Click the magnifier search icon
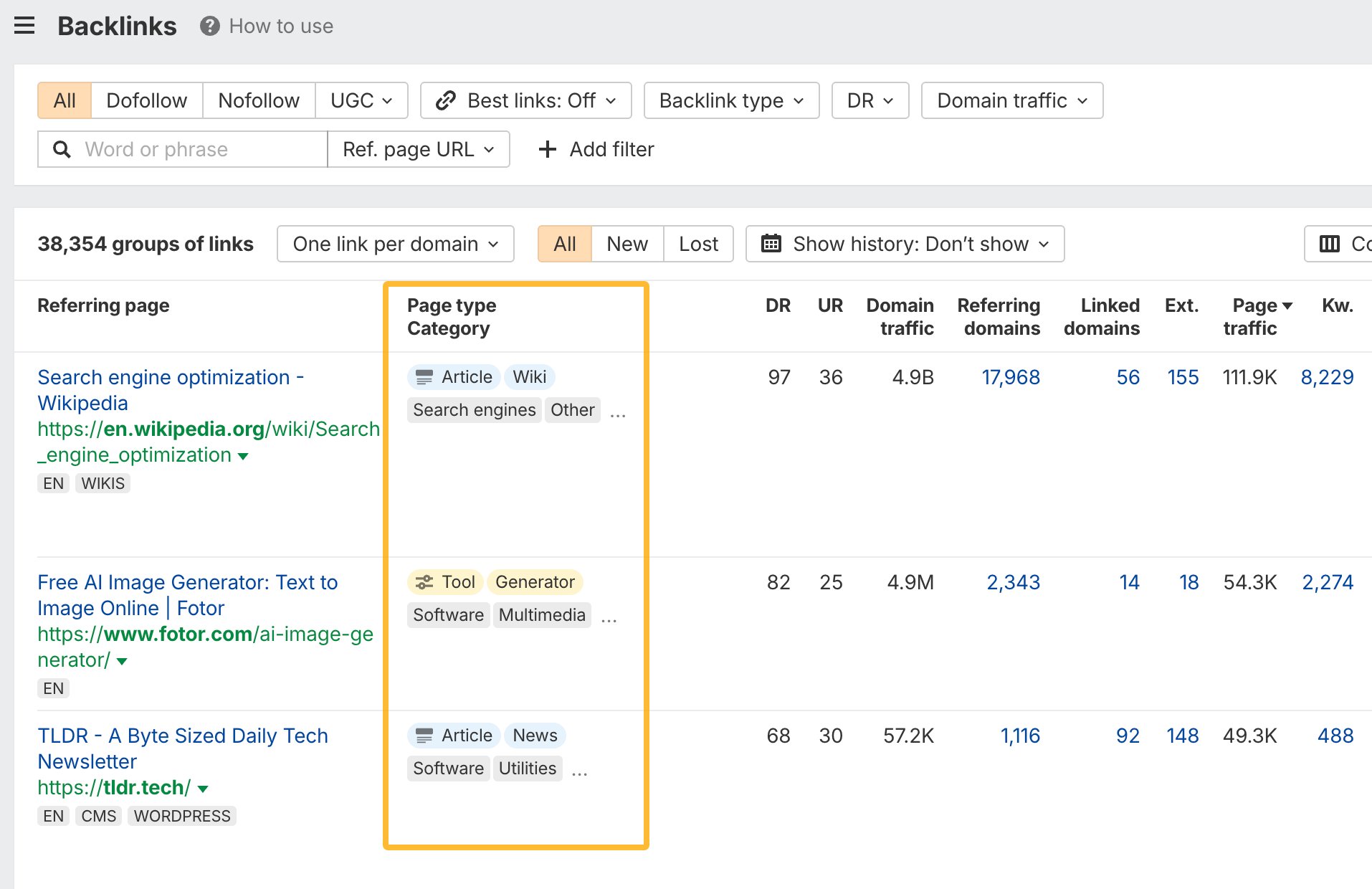This screenshot has height=889, width=1372. pyautogui.click(x=62, y=149)
